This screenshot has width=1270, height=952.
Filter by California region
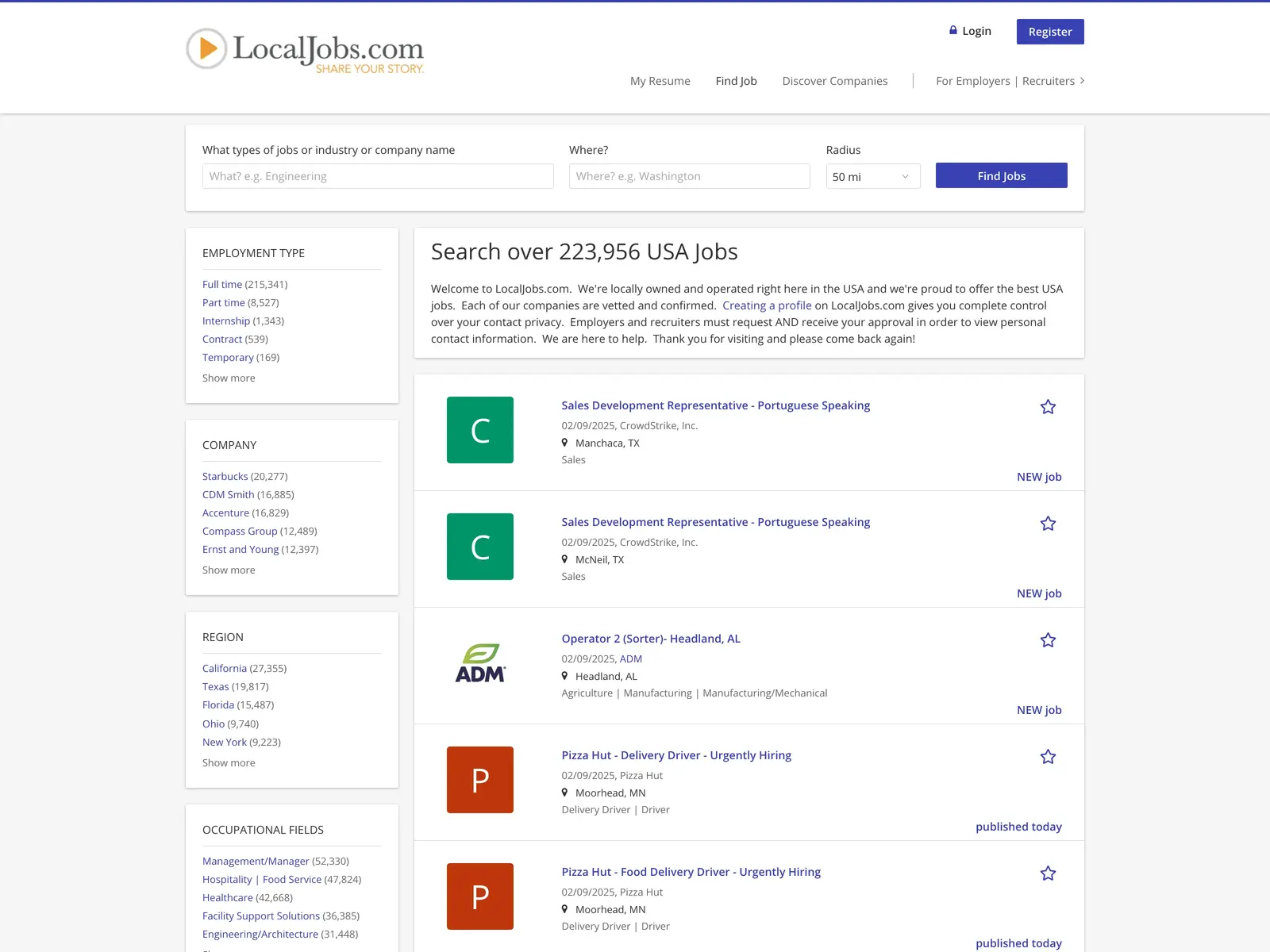[x=225, y=669]
